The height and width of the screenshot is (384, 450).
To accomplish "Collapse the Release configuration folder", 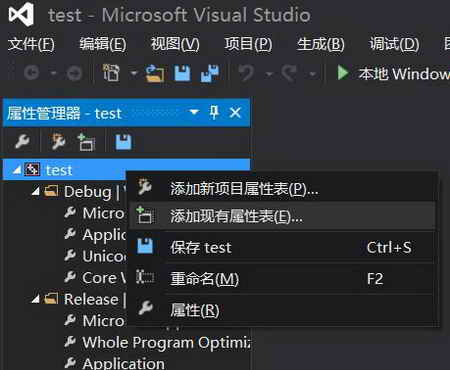I will click(36, 299).
